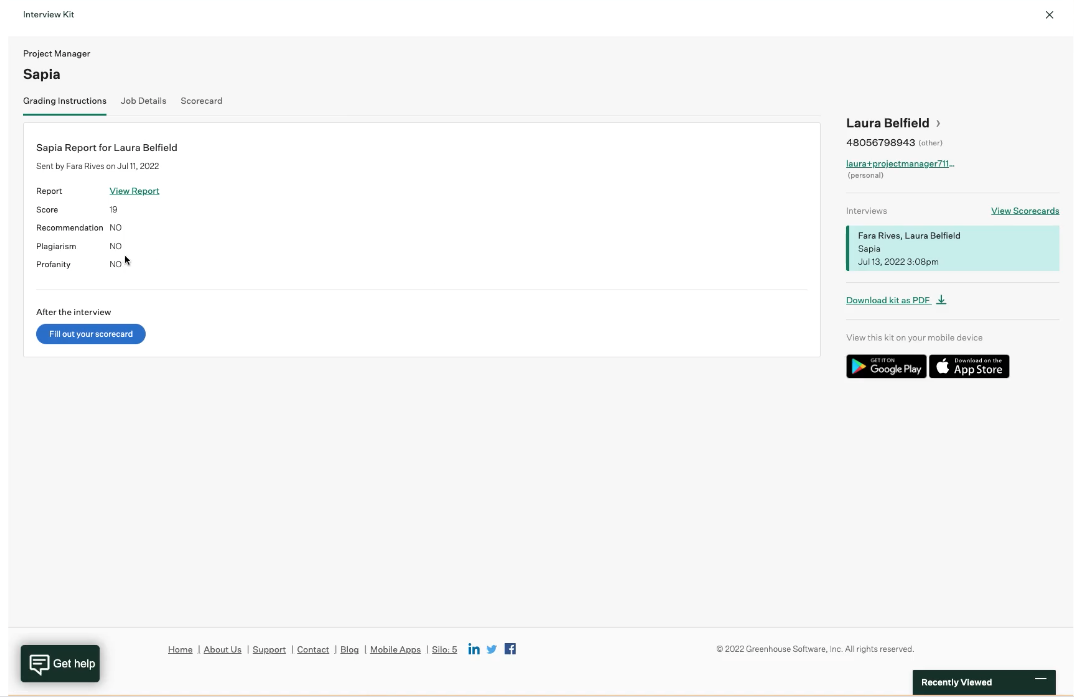Image resolution: width=1074 pixels, height=697 pixels.
Task: Open the Mobile Apps footer link
Action: point(395,650)
